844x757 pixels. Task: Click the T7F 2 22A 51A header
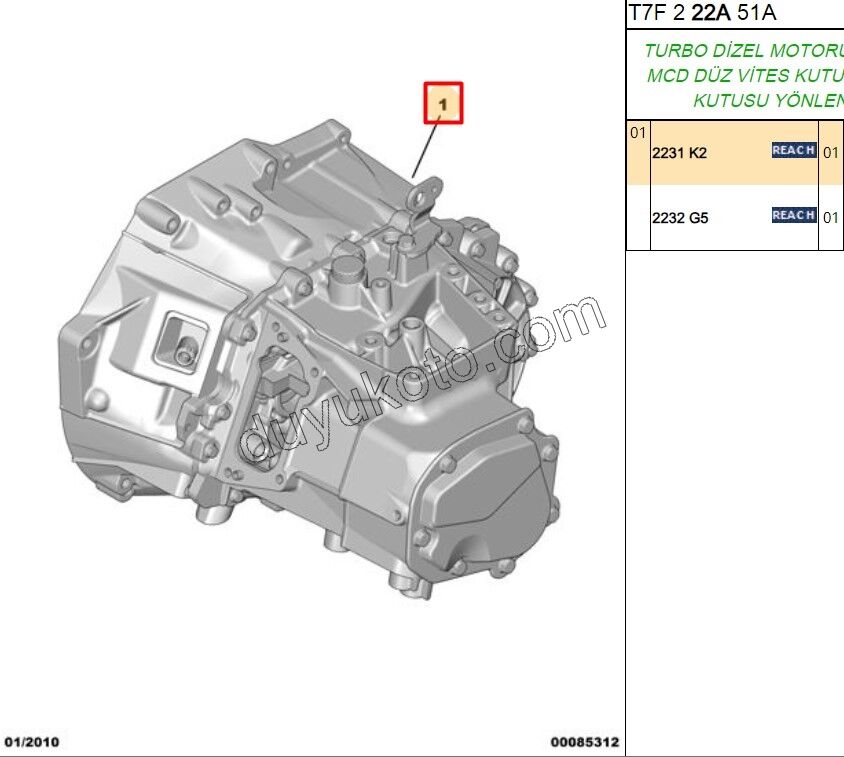[x=702, y=13]
